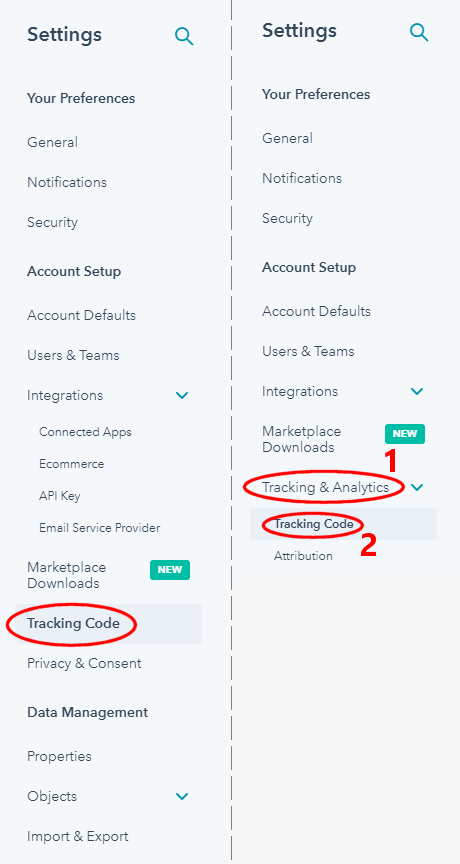Open Properties under Data Management
The width and height of the screenshot is (460, 864).
59,757
